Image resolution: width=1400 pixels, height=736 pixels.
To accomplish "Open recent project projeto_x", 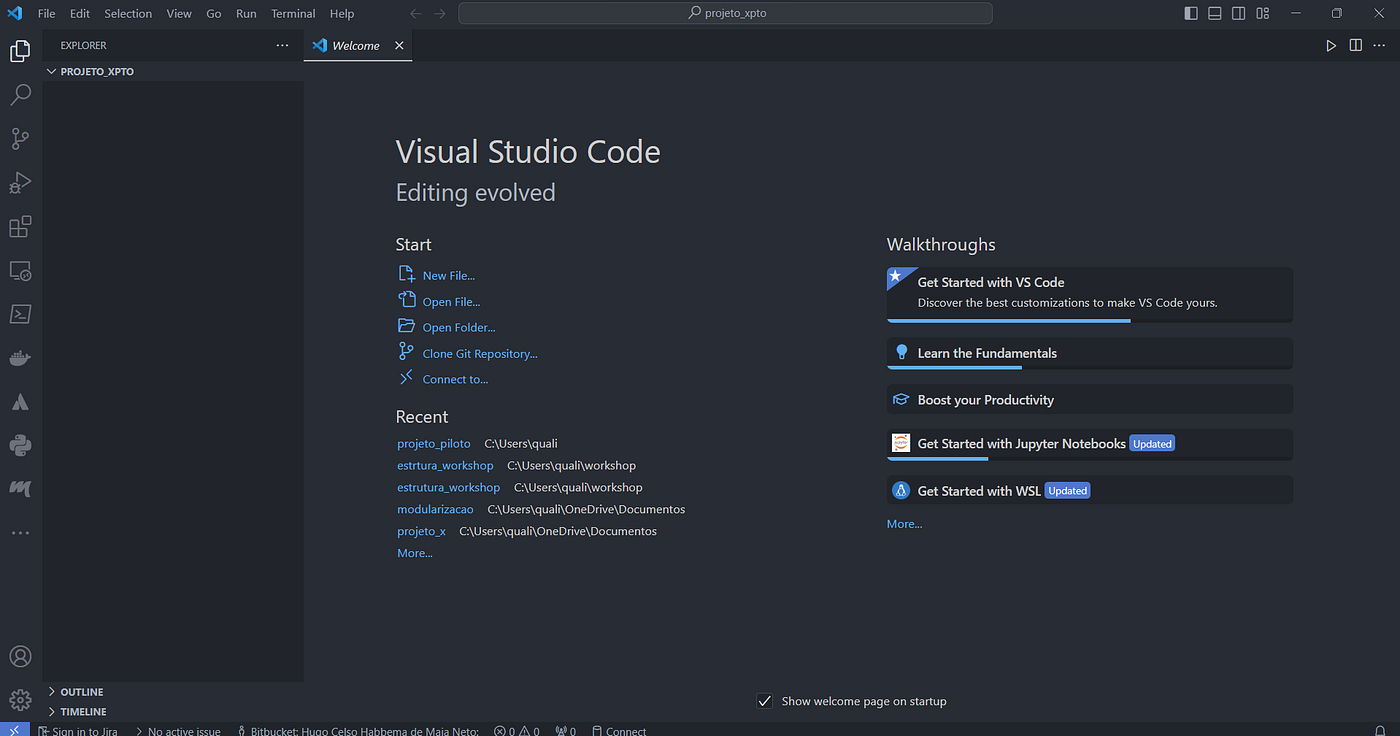I will (x=421, y=531).
